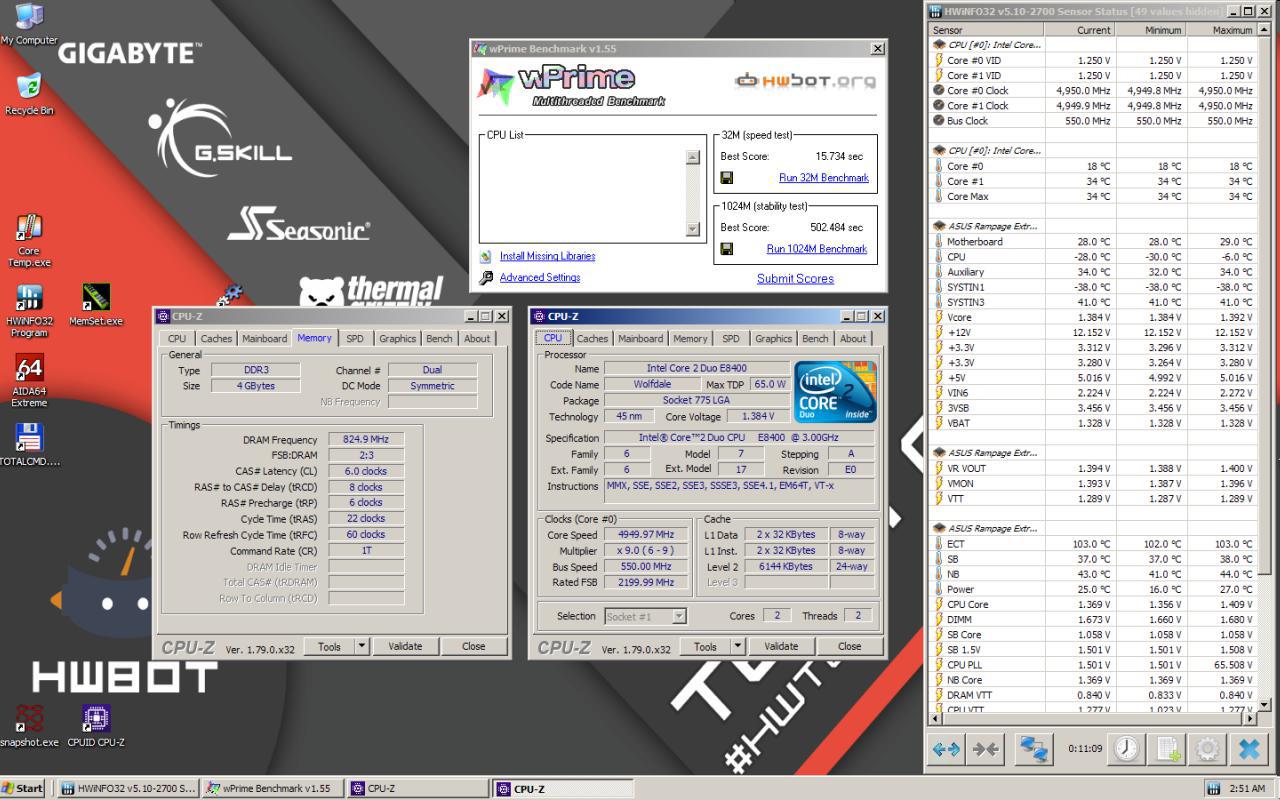The image size is (1280, 800).
Task: Select Bus Clock row in HWiNFO
Action: 1093,121
